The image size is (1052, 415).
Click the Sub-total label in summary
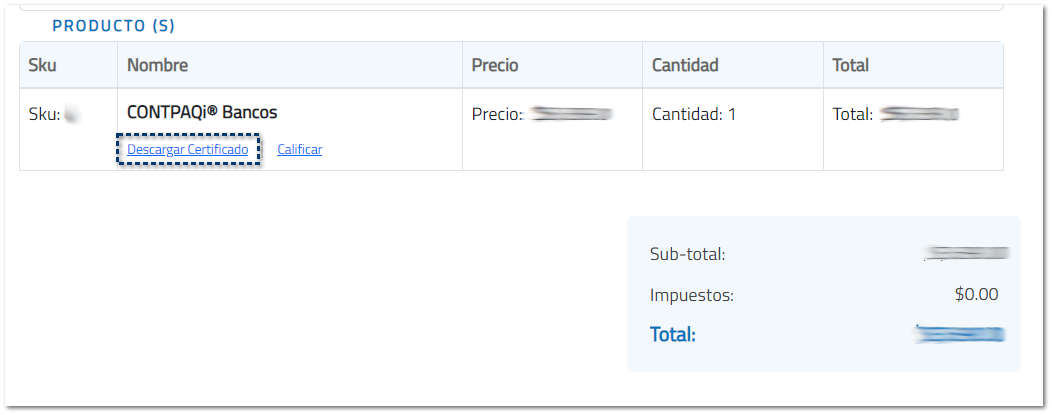687,254
